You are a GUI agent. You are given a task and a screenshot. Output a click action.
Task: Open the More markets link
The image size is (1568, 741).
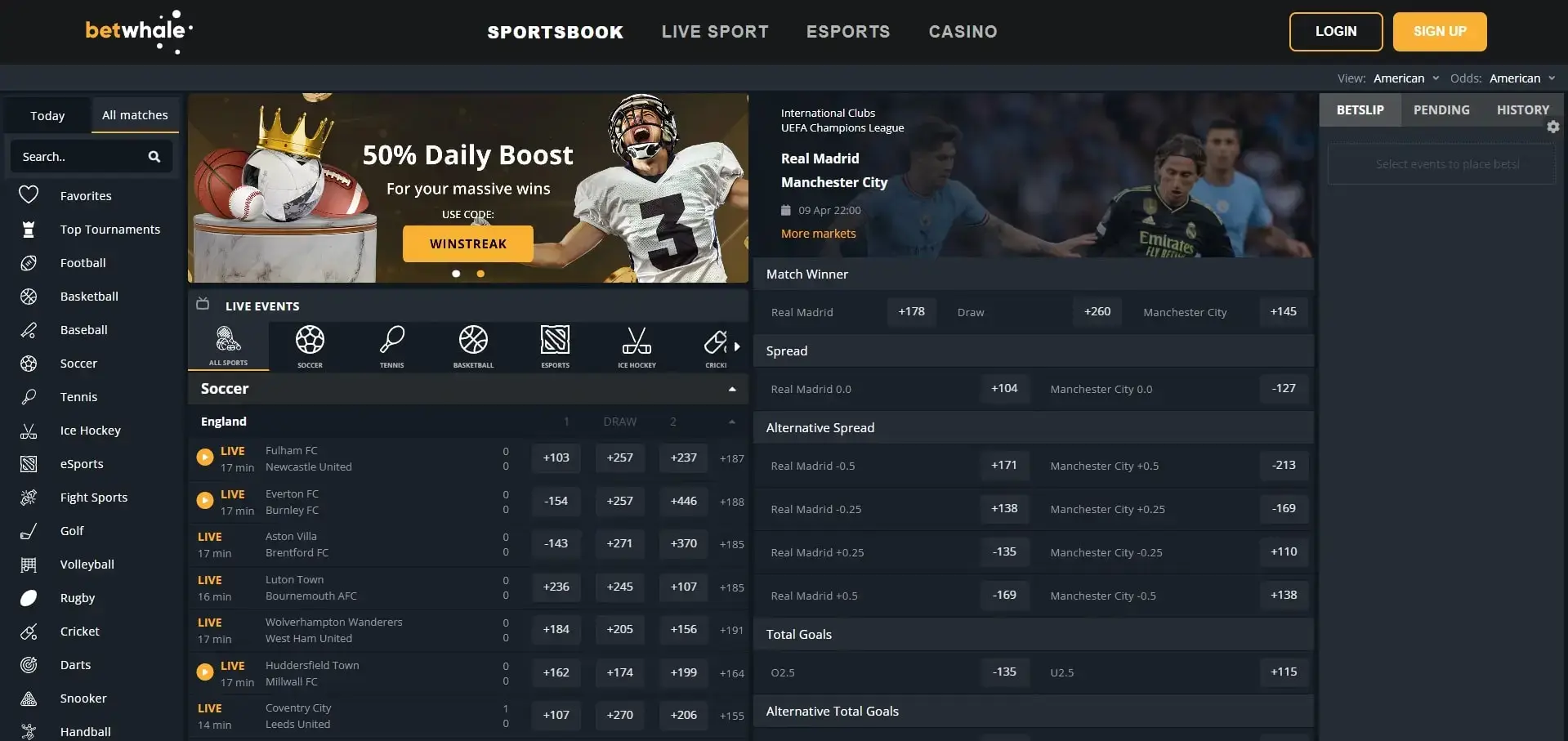[818, 234]
